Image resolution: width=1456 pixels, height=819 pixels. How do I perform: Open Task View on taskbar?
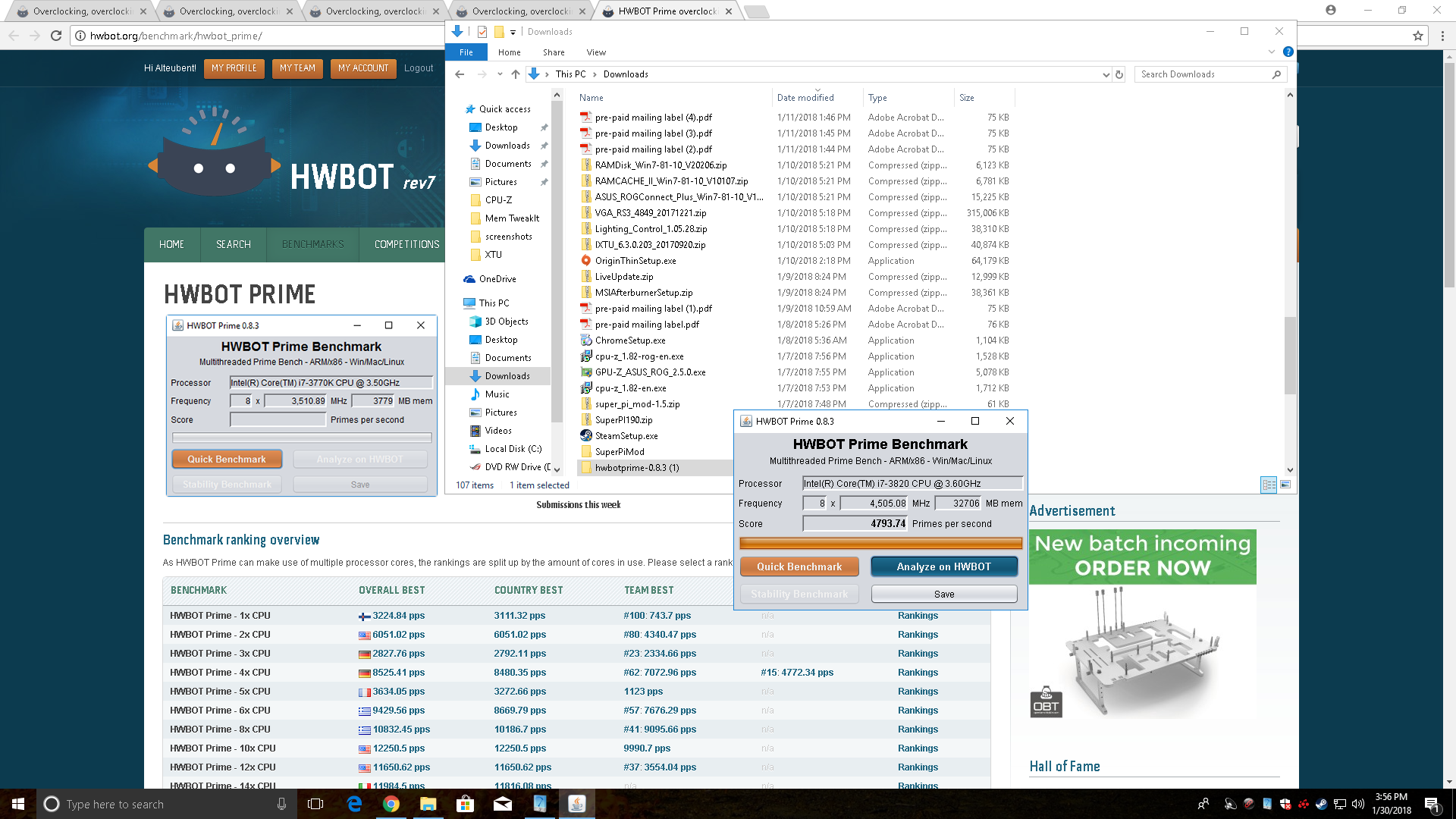pyautogui.click(x=315, y=804)
